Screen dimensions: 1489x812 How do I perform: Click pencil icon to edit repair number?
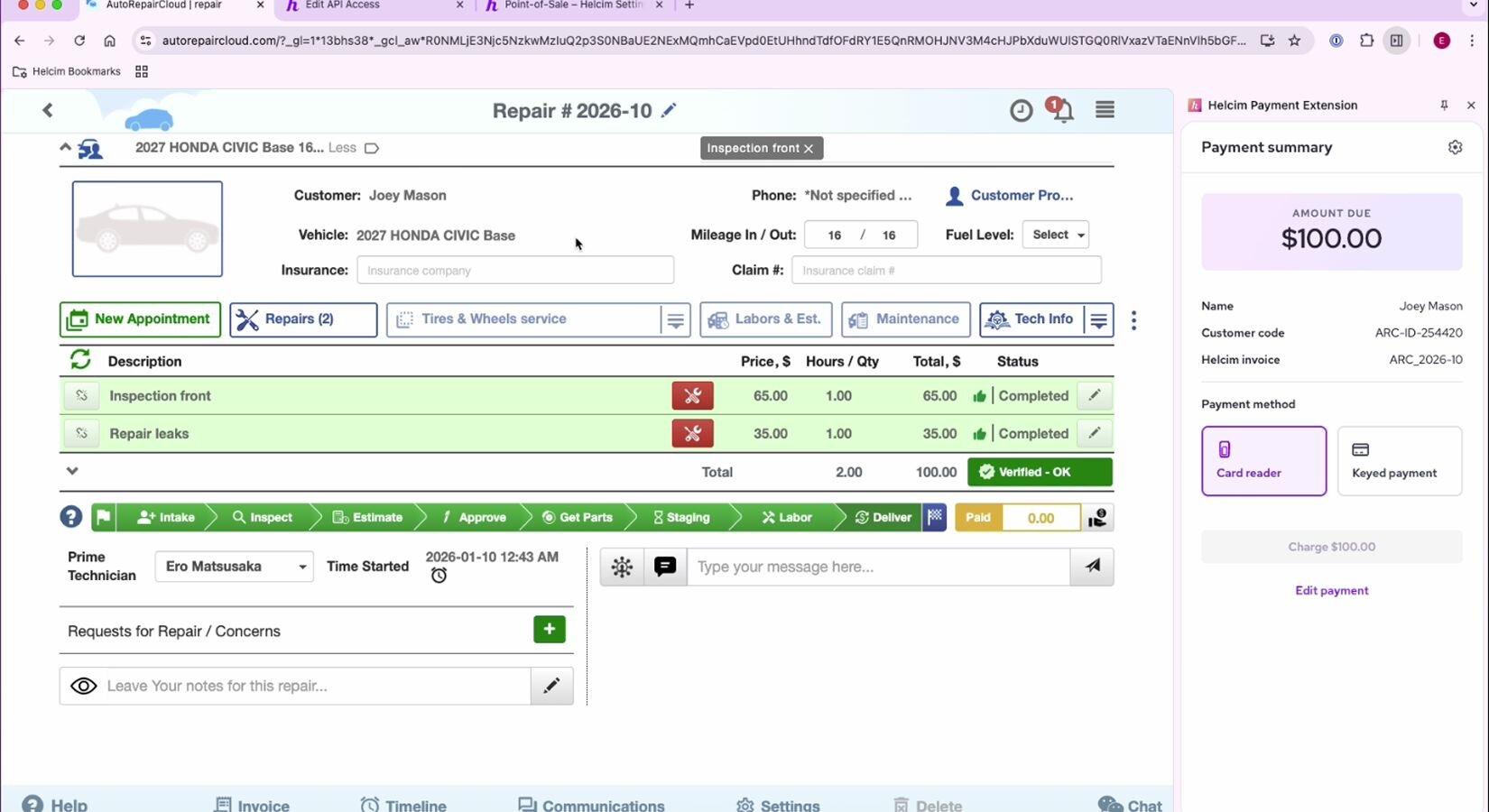pyautogui.click(x=669, y=110)
